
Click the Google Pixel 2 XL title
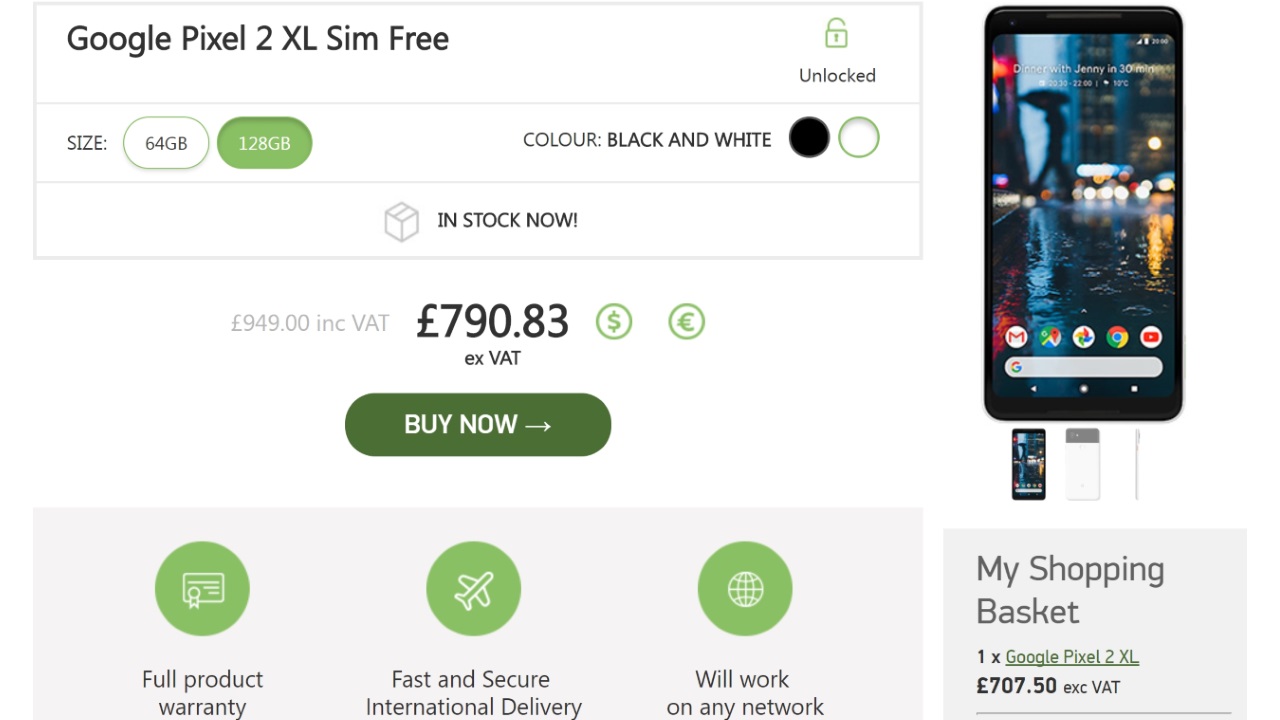click(x=258, y=39)
